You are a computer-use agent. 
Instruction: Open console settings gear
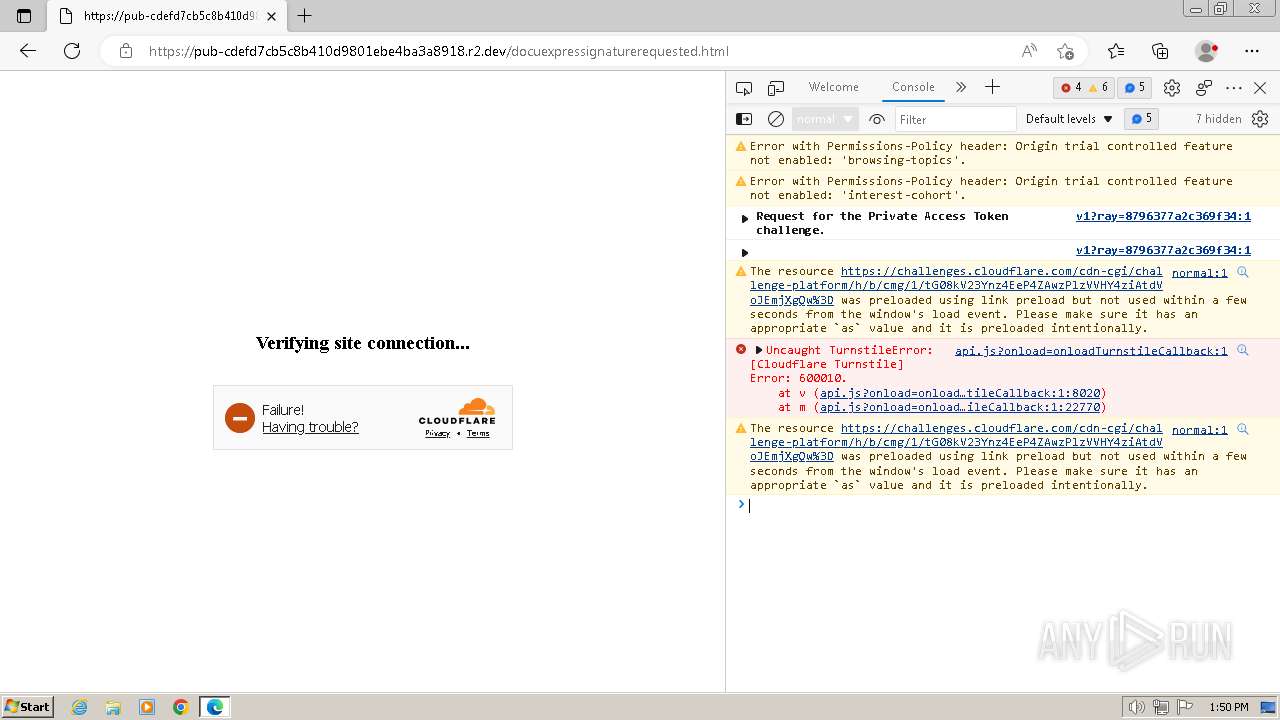(1260, 119)
